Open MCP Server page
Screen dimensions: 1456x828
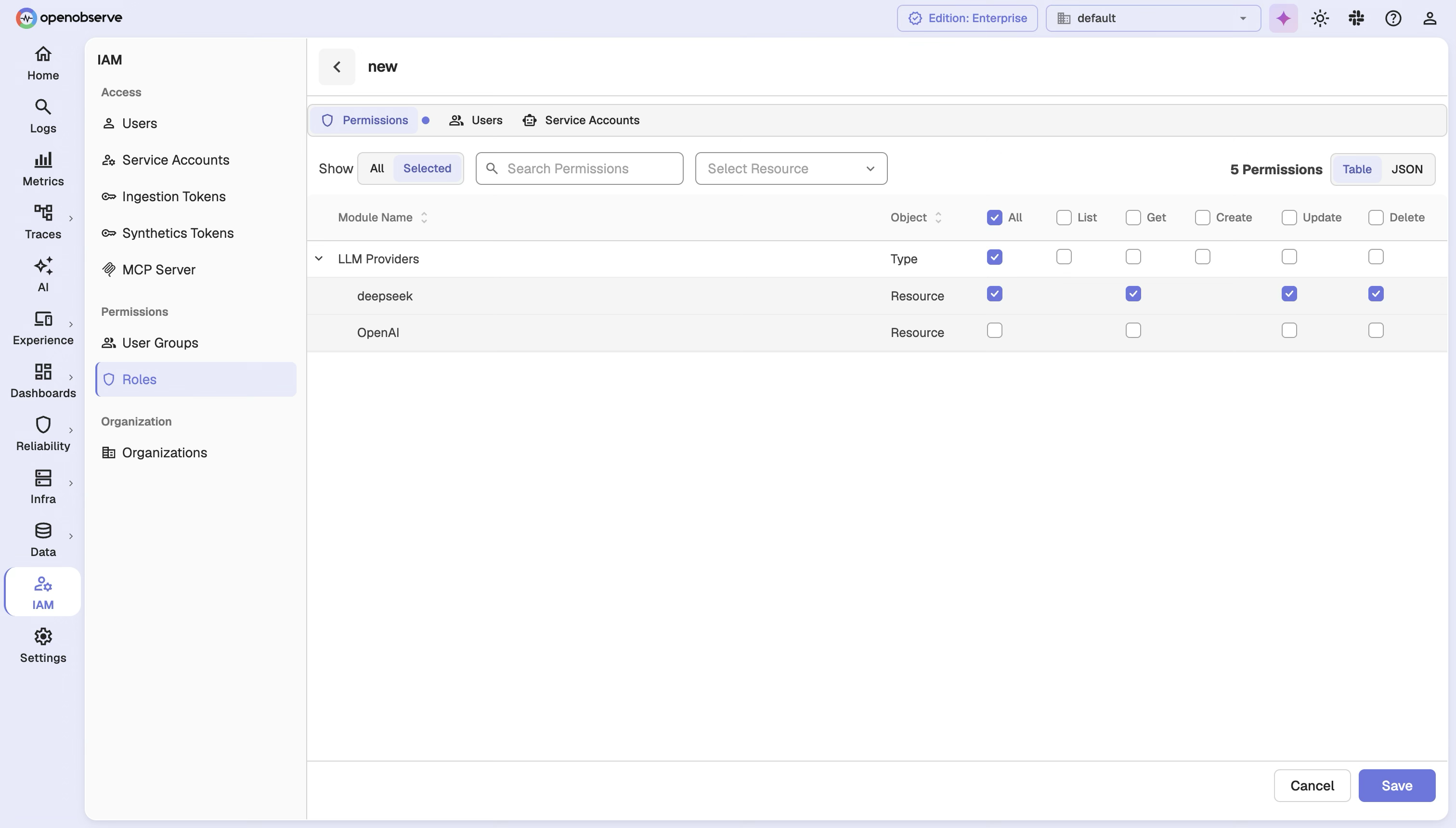tap(195, 270)
